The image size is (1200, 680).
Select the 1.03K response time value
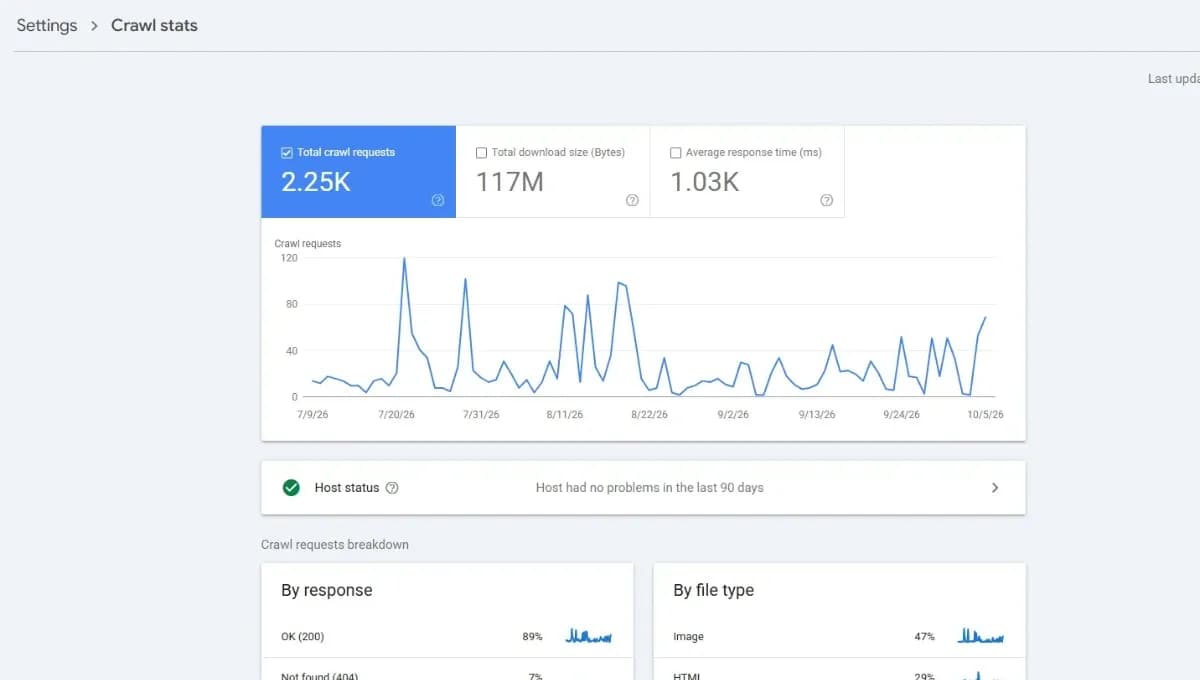[705, 182]
